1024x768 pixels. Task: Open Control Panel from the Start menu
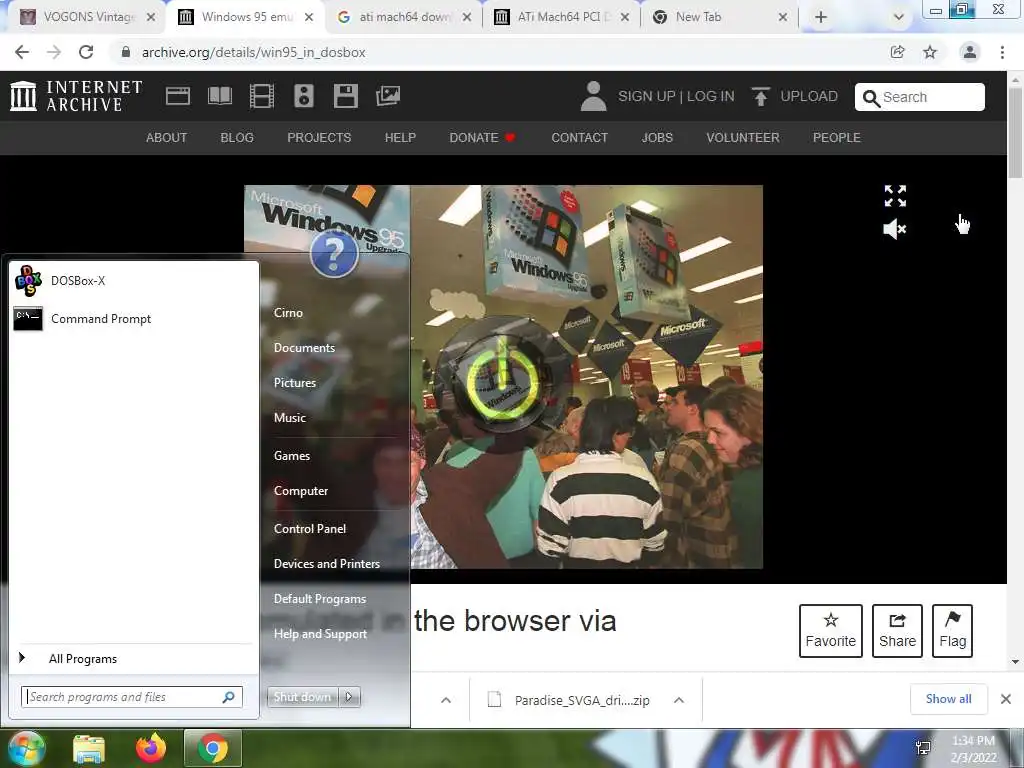(x=310, y=528)
